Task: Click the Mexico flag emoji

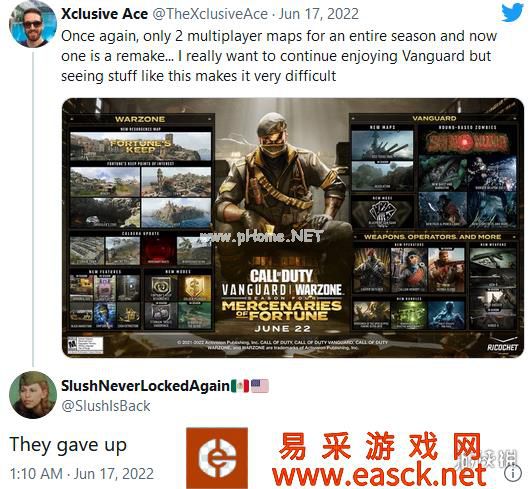Action: (x=240, y=386)
